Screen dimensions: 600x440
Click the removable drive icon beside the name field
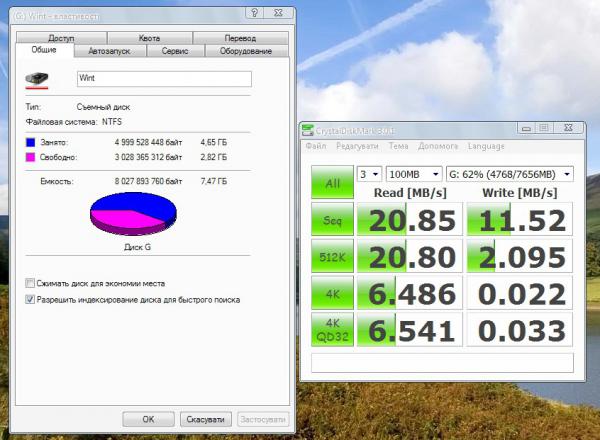pyautogui.click(x=37, y=77)
